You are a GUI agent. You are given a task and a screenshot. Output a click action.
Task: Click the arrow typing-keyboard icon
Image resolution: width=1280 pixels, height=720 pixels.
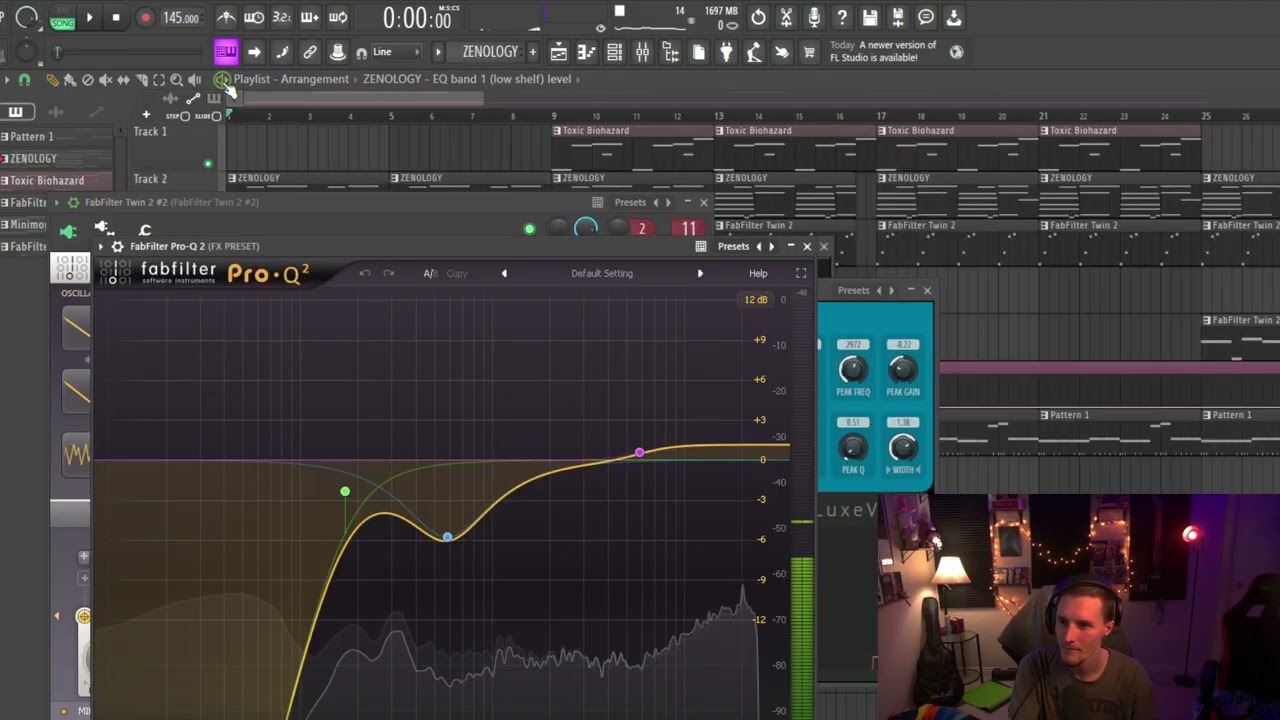coord(254,52)
